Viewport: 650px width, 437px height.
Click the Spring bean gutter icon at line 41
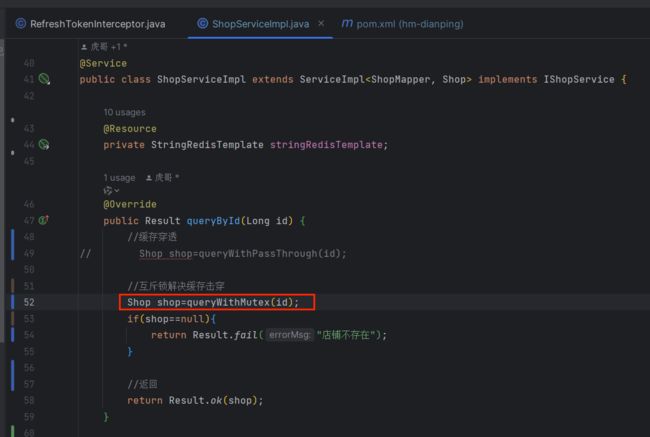44,79
